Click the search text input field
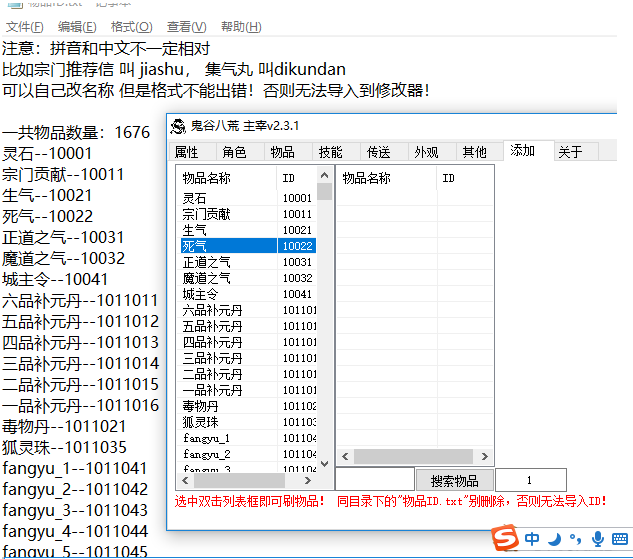The height and width of the screenshot is (559, 633). tap(375, 480)
